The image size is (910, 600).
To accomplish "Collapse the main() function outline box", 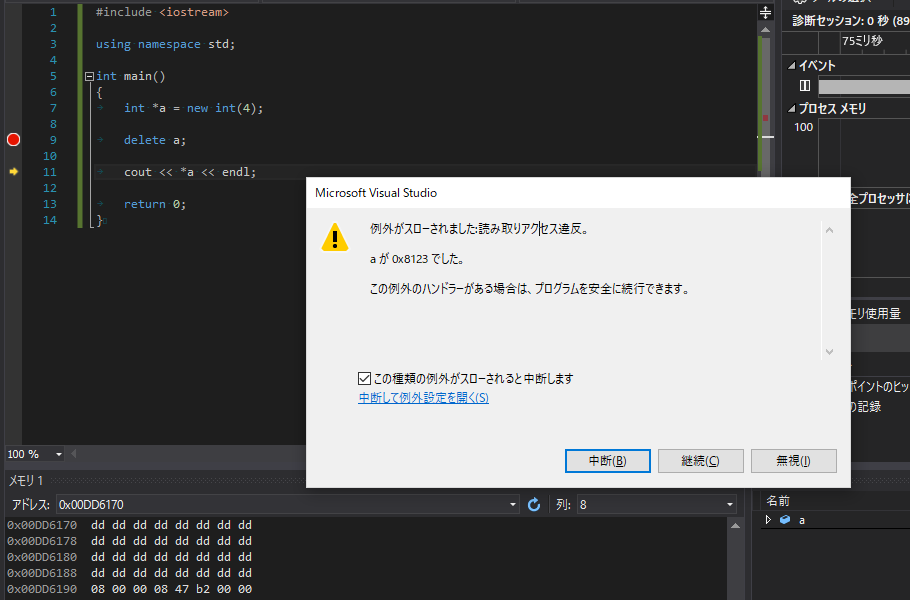I will [x=89, y=76].
